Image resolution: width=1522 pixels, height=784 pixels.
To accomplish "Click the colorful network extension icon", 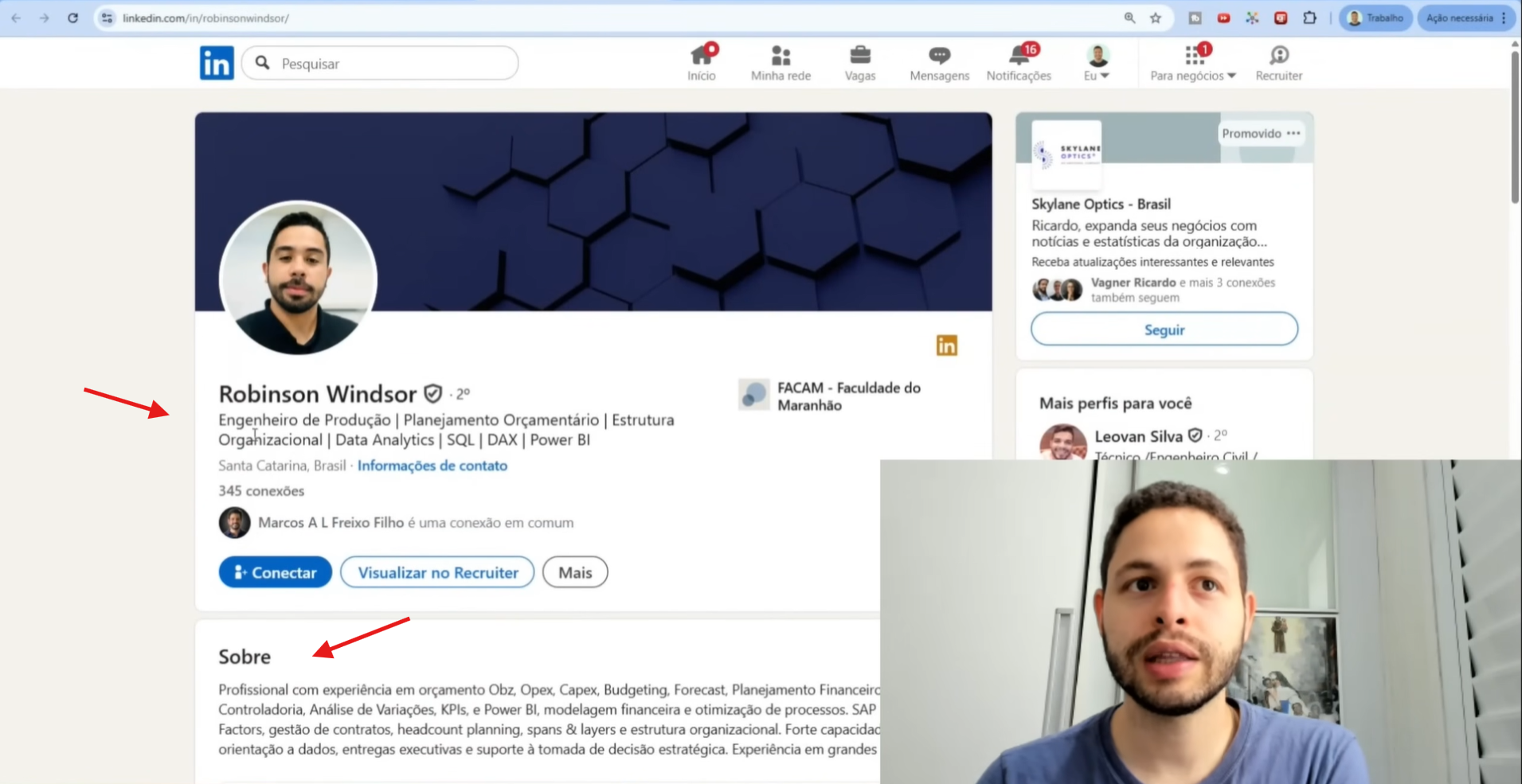I will tap(1252, 18).
